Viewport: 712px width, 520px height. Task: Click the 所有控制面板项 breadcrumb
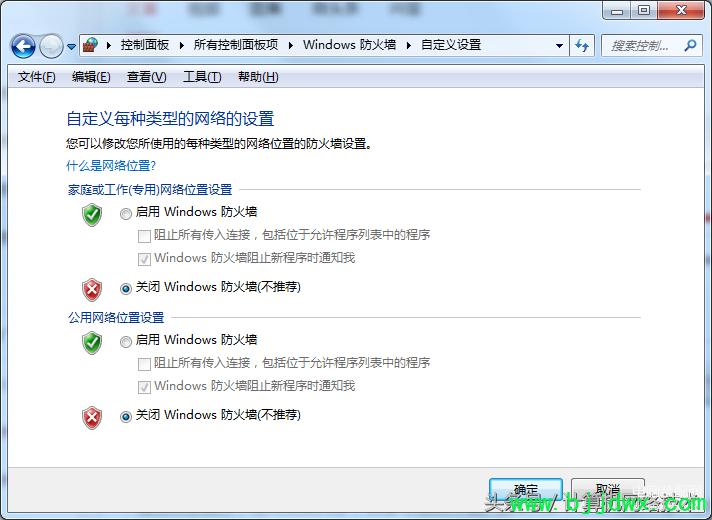coord(236,45)
